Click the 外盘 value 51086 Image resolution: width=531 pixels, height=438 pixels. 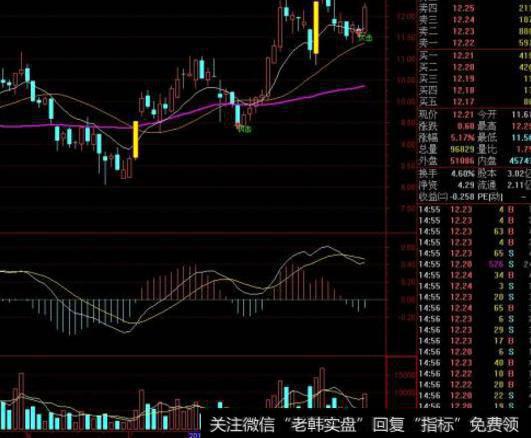[462, 161]
